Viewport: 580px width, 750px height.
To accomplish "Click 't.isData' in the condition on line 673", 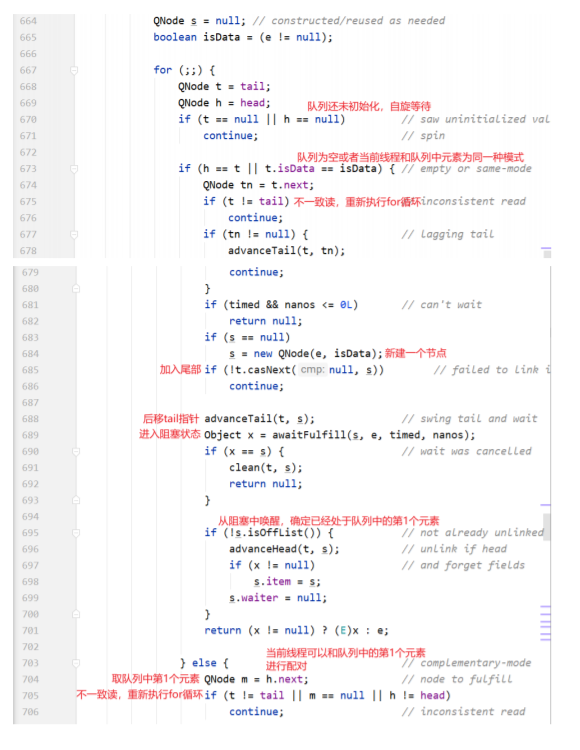I will pos(290,168).
